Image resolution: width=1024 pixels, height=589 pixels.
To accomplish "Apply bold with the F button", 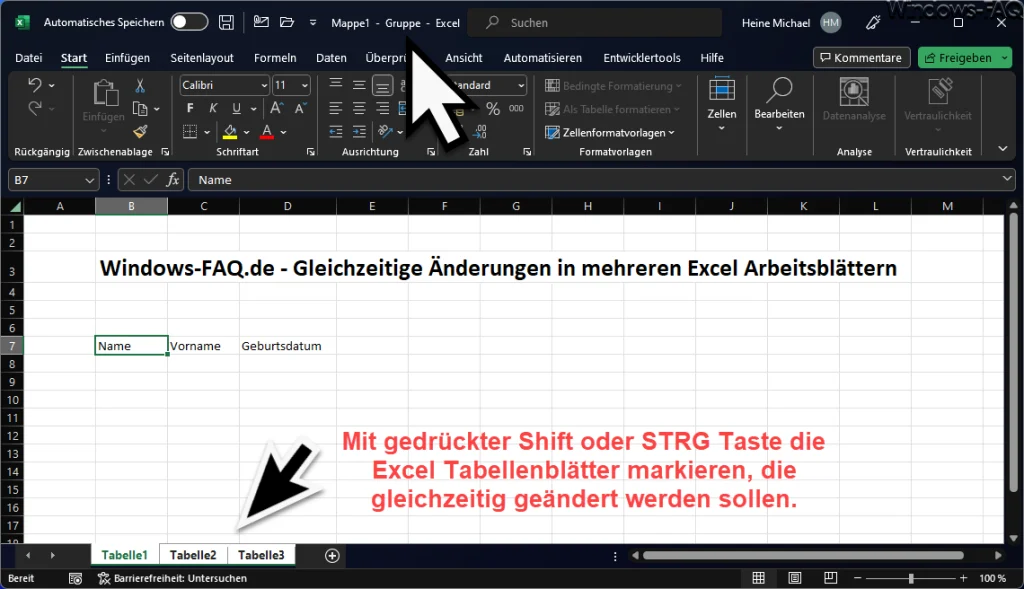I will click(x=190, y=108).
